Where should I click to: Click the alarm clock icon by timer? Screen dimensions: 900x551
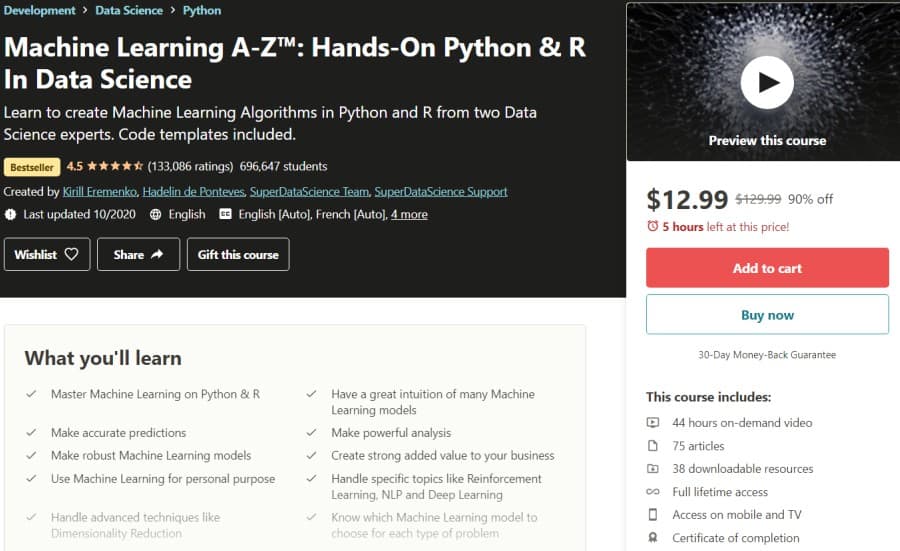coord(653,227)
